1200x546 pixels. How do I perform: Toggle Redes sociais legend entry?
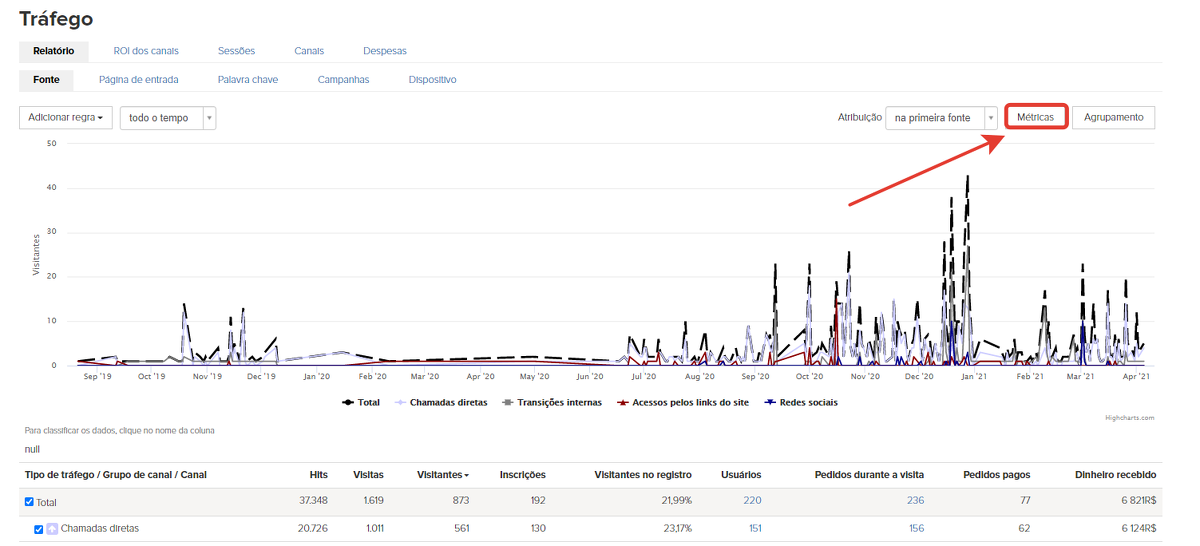(801, 402)
